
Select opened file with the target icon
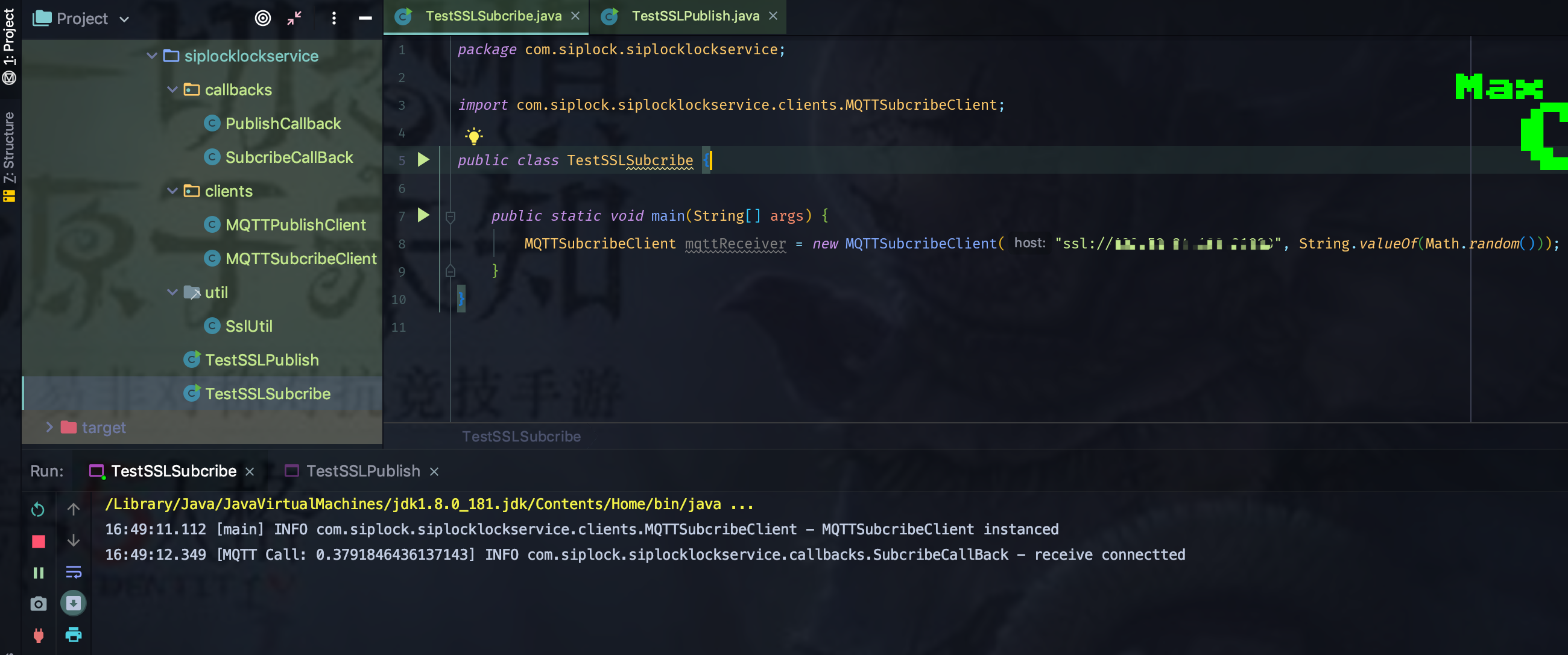point(263,18)
